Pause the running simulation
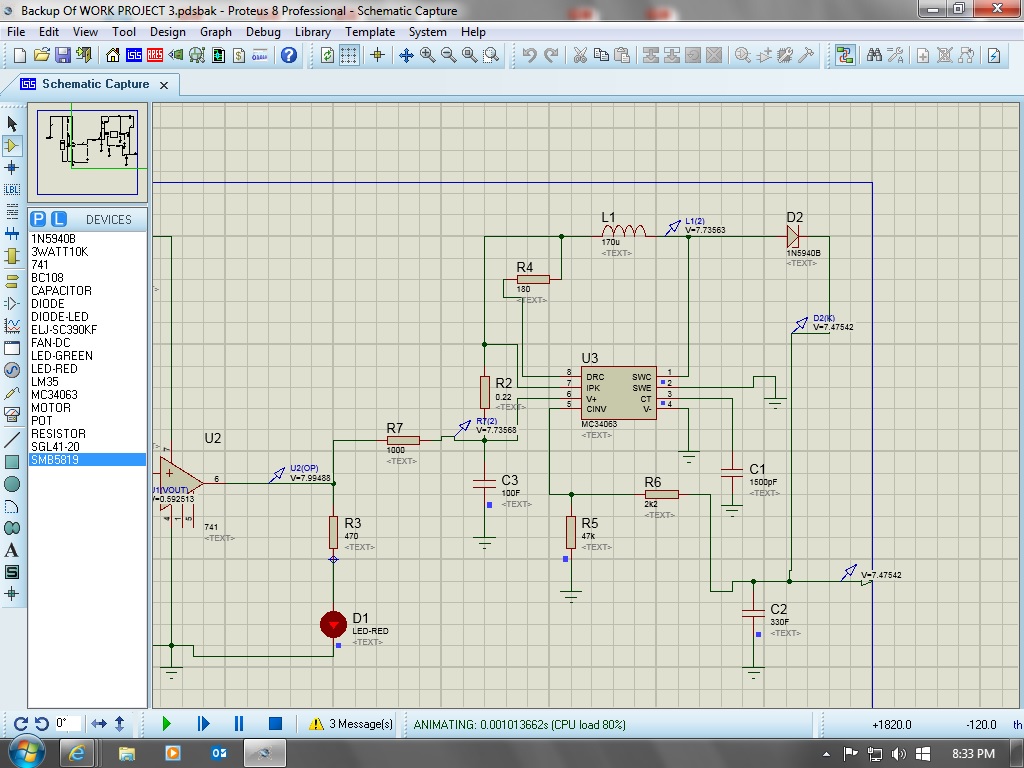 click(x=237, y=723)
